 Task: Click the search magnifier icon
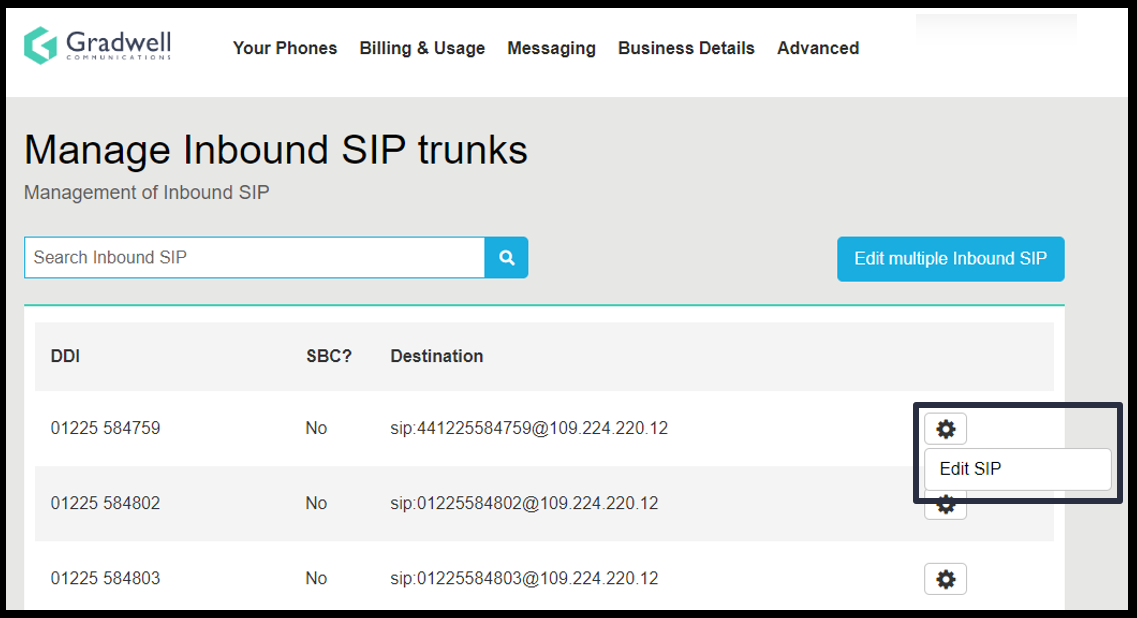pos(506,257)
